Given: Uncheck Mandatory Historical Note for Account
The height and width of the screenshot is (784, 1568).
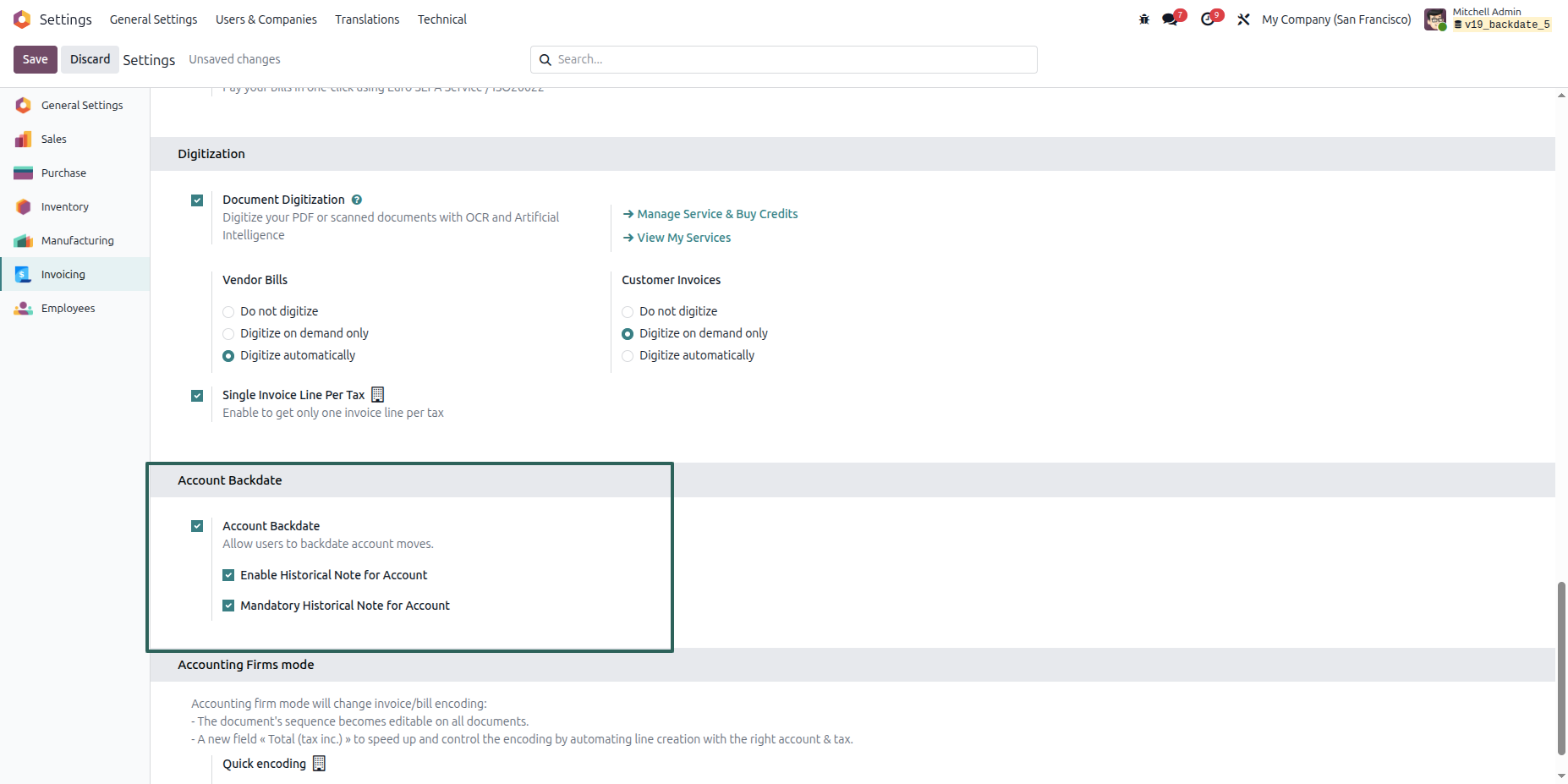Looking at the screenshot, I should pos(228,606).
